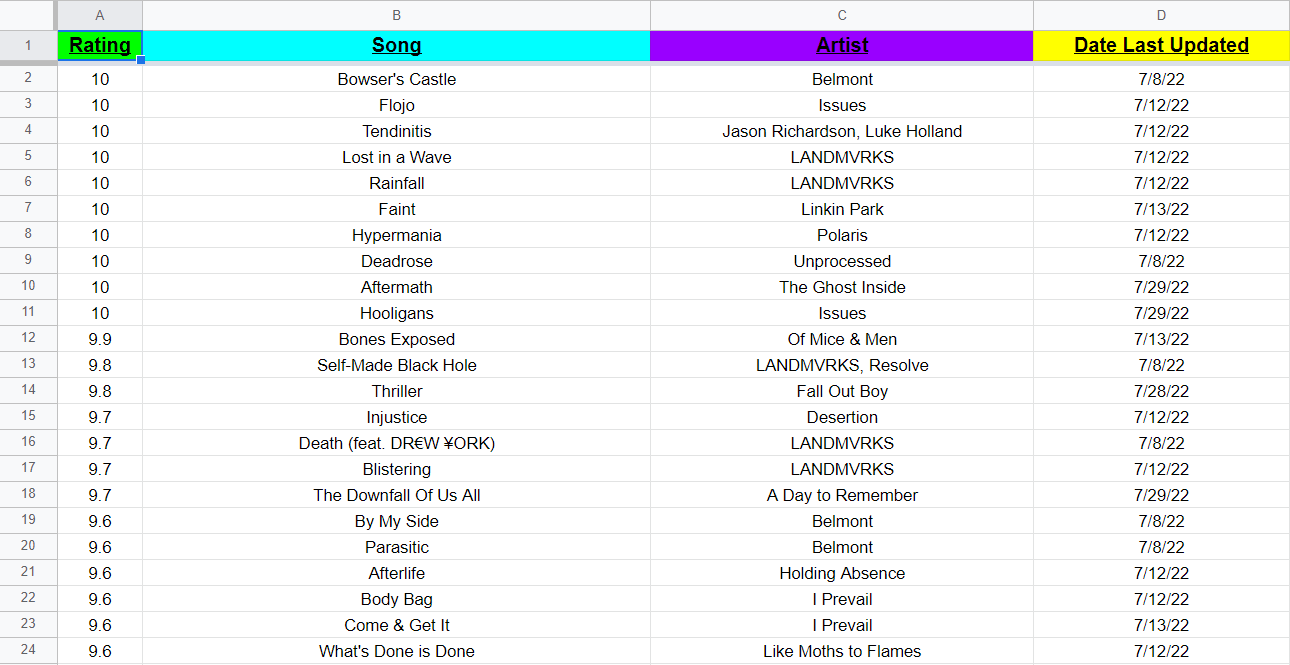Select the column D header
The height and width of the screenshot is (665, 1290).
point(1161,15)
